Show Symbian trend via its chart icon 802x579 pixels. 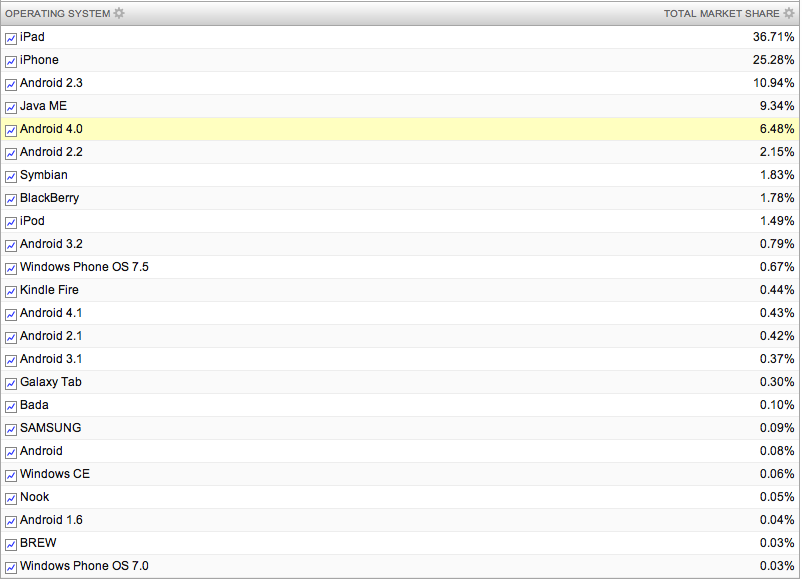(x=11, y=177)
